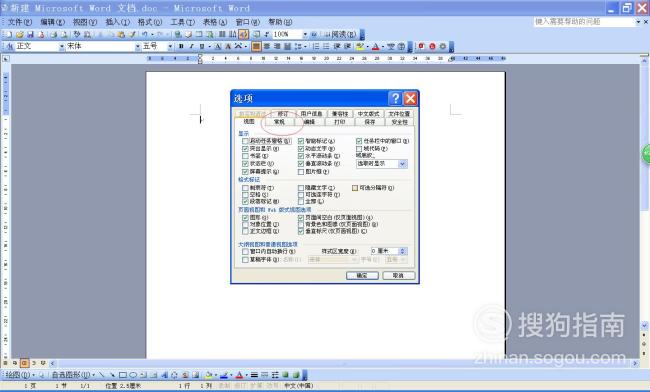Click the 确定 button in 选项 dialog

pyautogui.click(x=362, y=276)
